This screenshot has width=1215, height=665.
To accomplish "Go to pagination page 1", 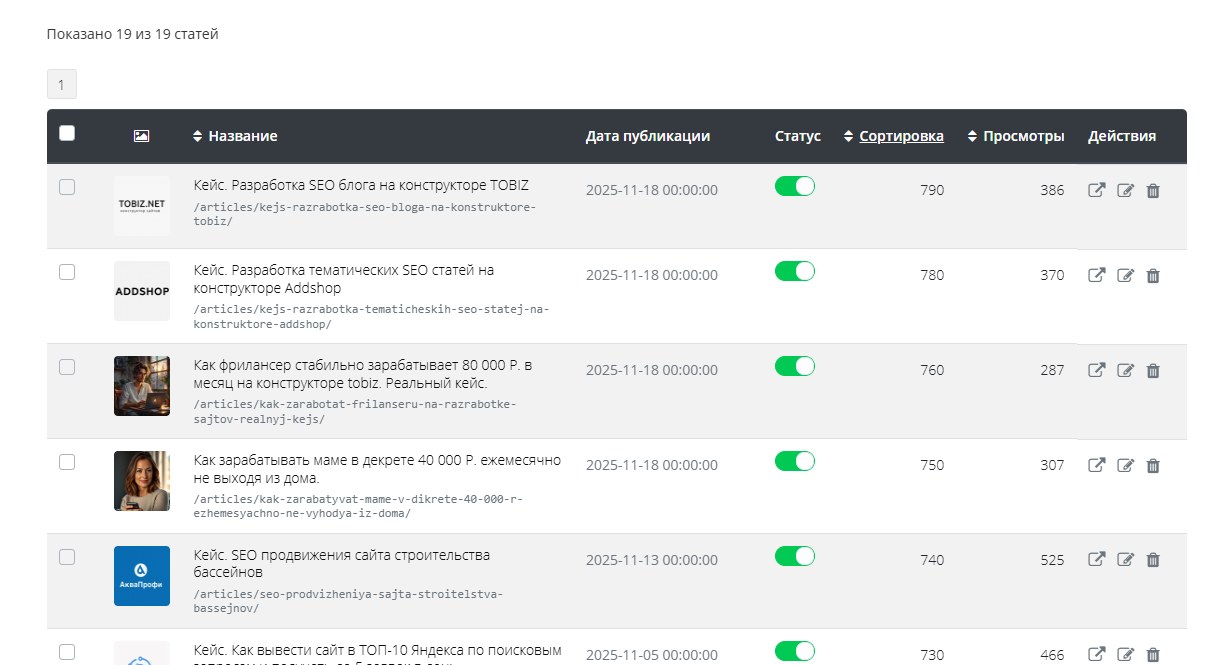I will (x=61, y=84).
